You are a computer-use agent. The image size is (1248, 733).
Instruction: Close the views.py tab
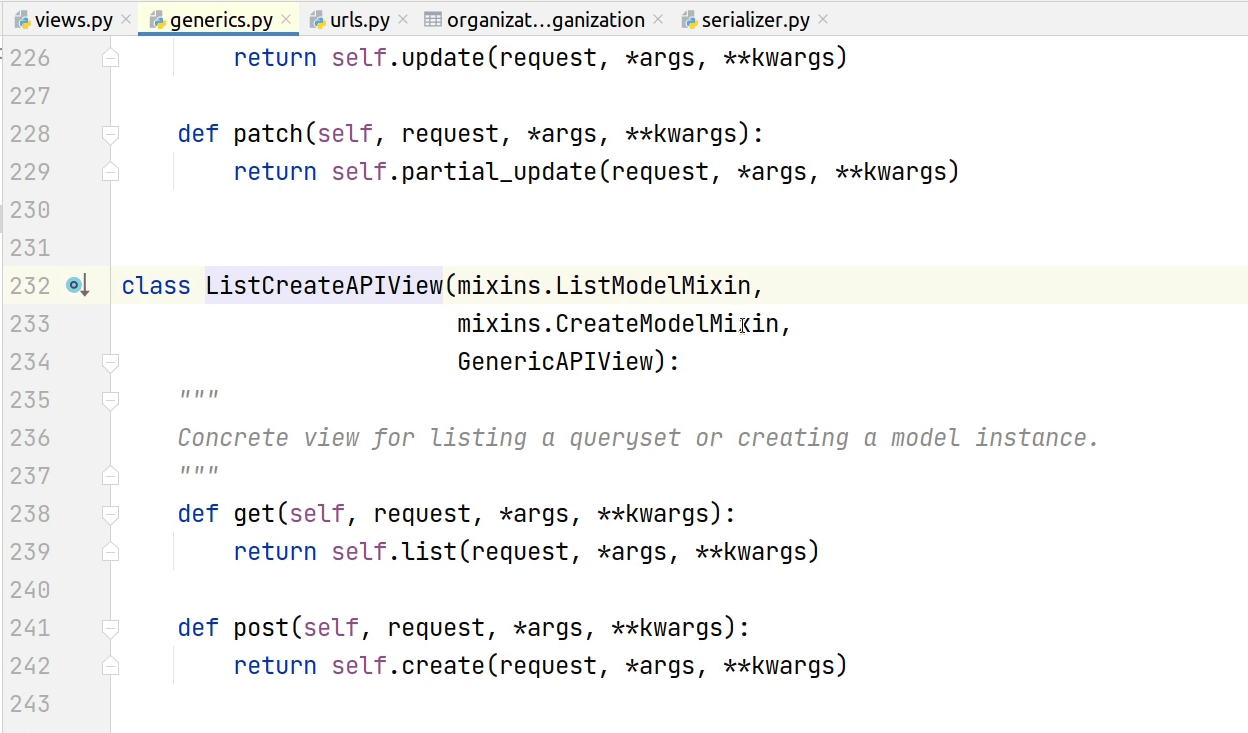(125, 20)
